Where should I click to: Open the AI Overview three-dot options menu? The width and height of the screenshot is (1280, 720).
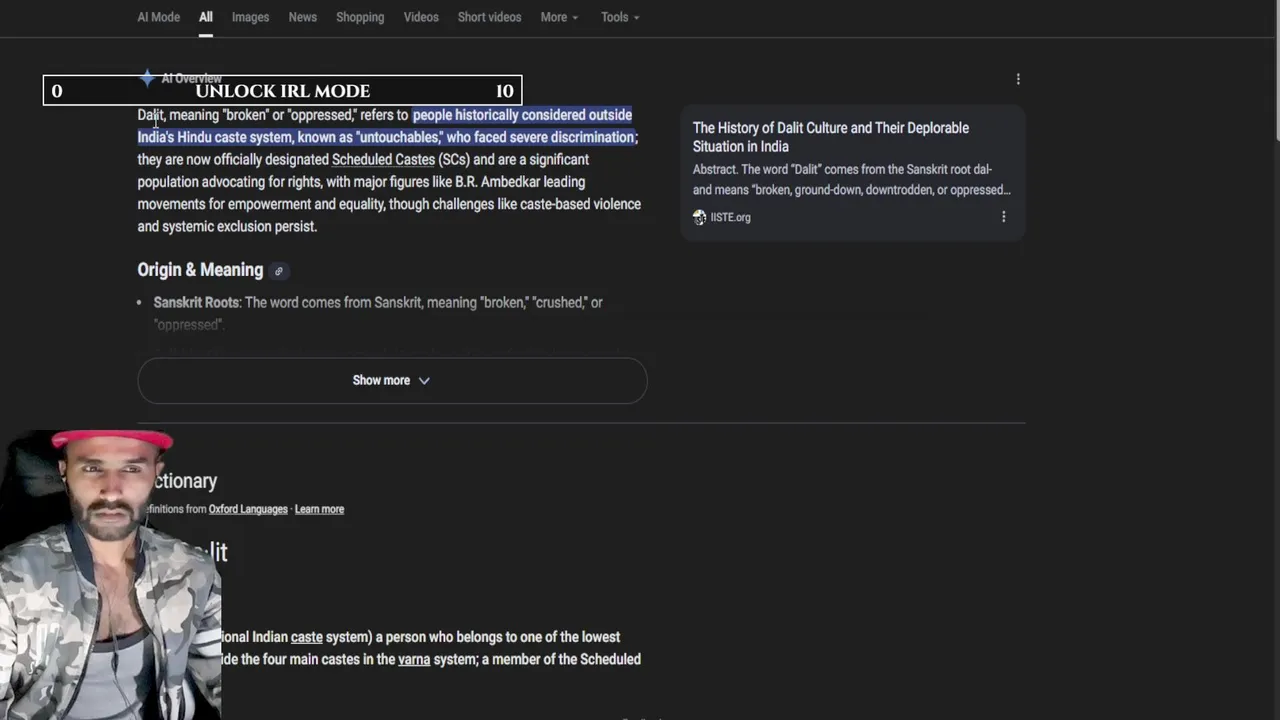pos(1018,79)
